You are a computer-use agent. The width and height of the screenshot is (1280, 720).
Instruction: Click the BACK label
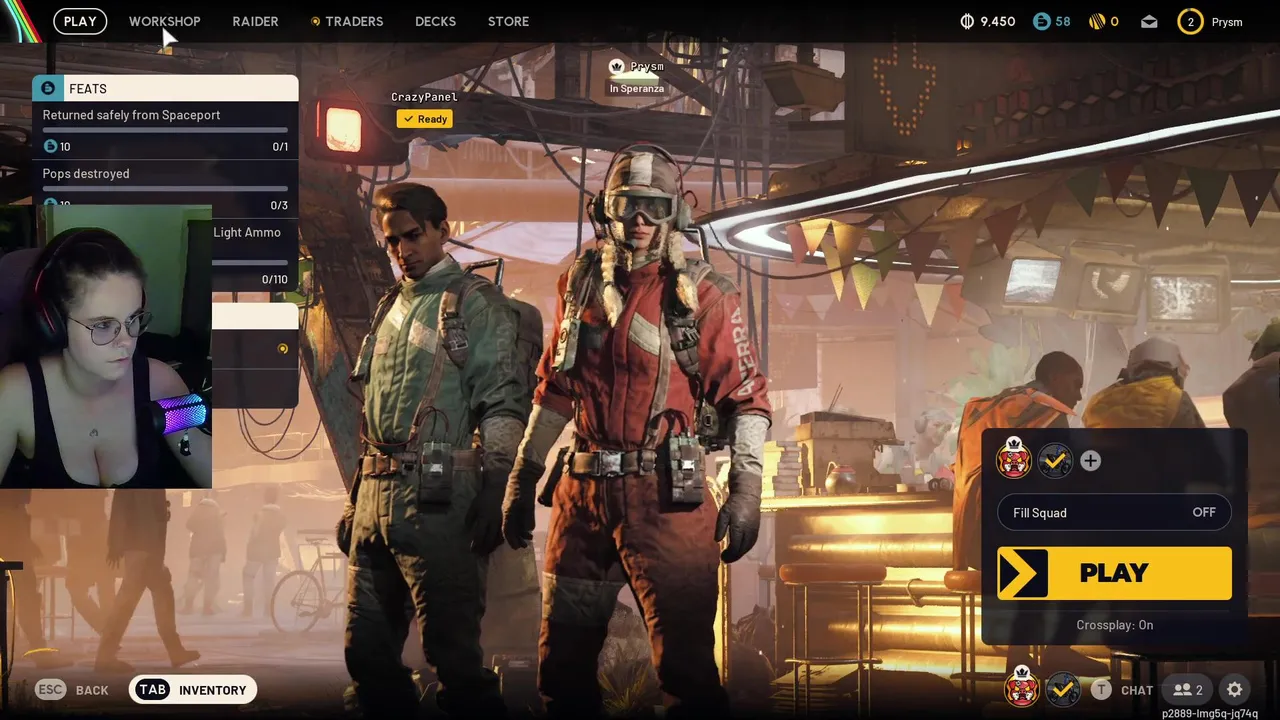click(x=92, y=690)
